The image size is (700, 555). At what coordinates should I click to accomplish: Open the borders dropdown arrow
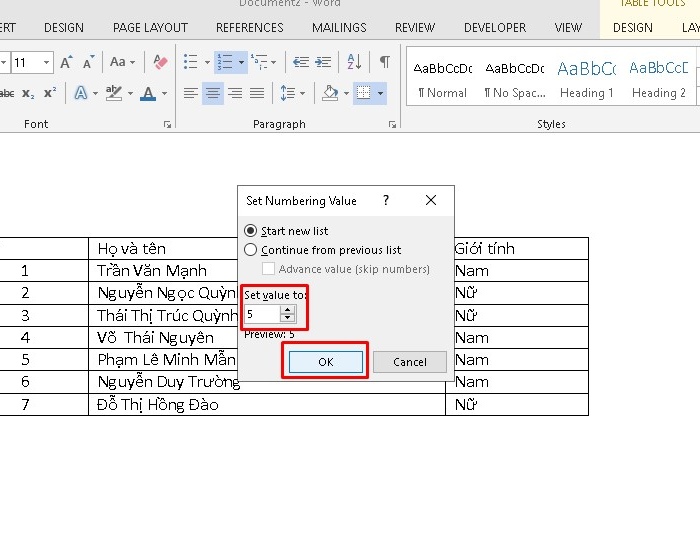(380, 93)
